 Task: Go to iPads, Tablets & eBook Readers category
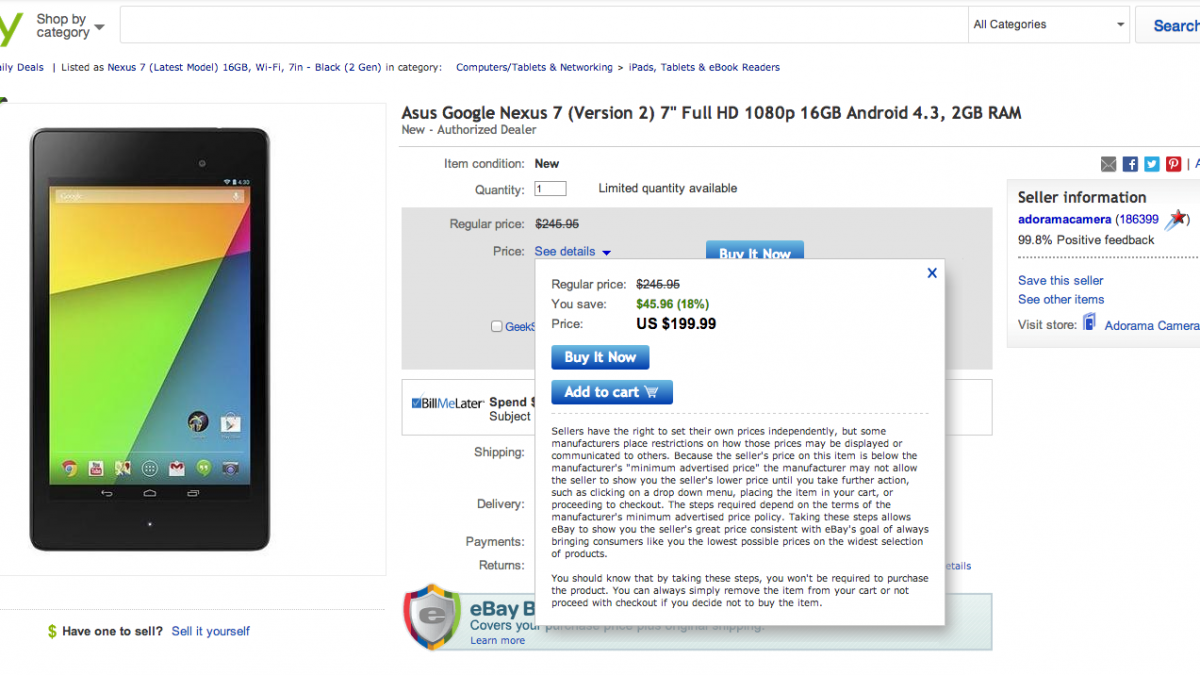point(704,68)
